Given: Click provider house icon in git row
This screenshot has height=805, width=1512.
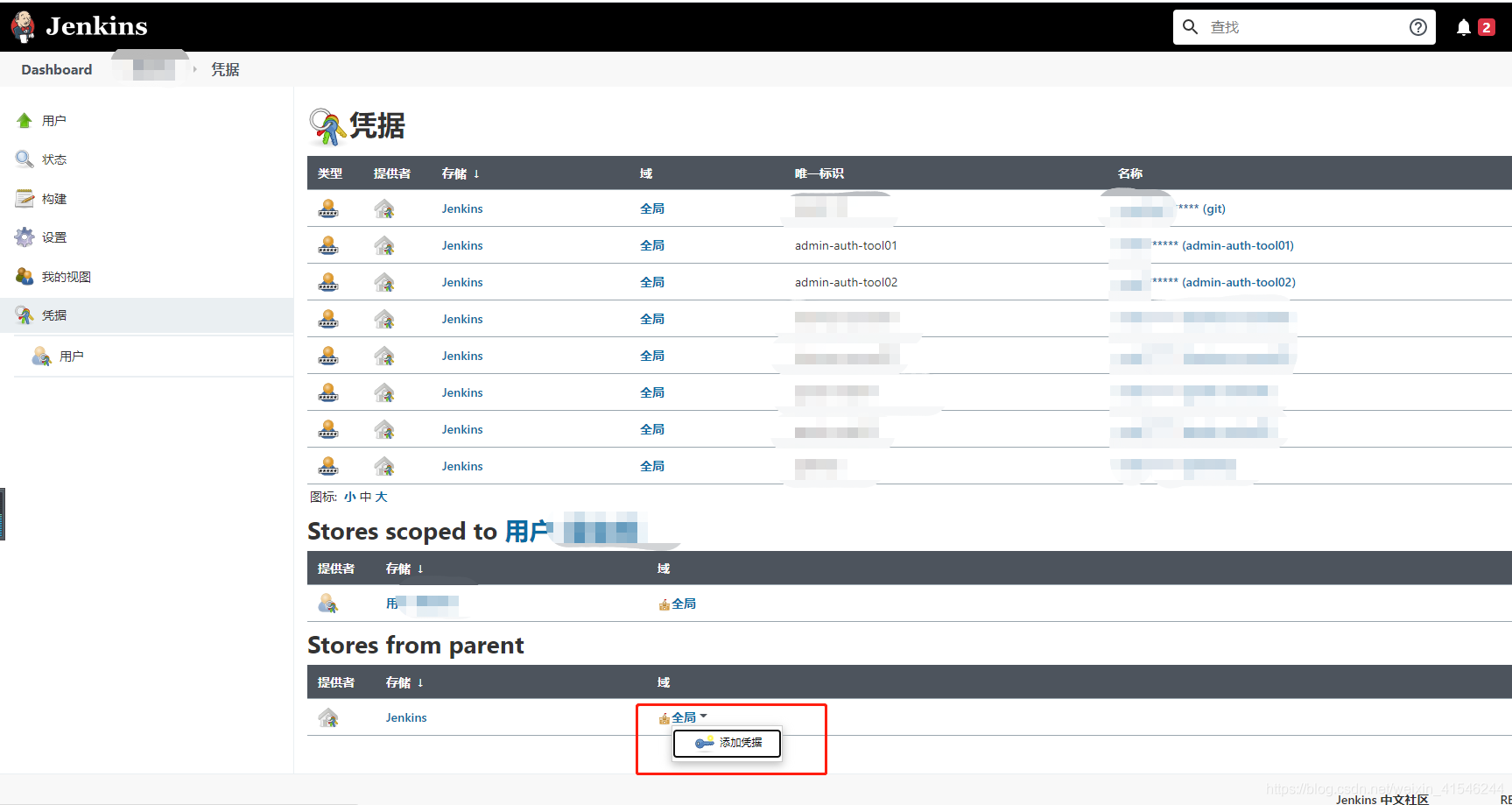Looking at the screenshot, I should (x=384, y=208).
